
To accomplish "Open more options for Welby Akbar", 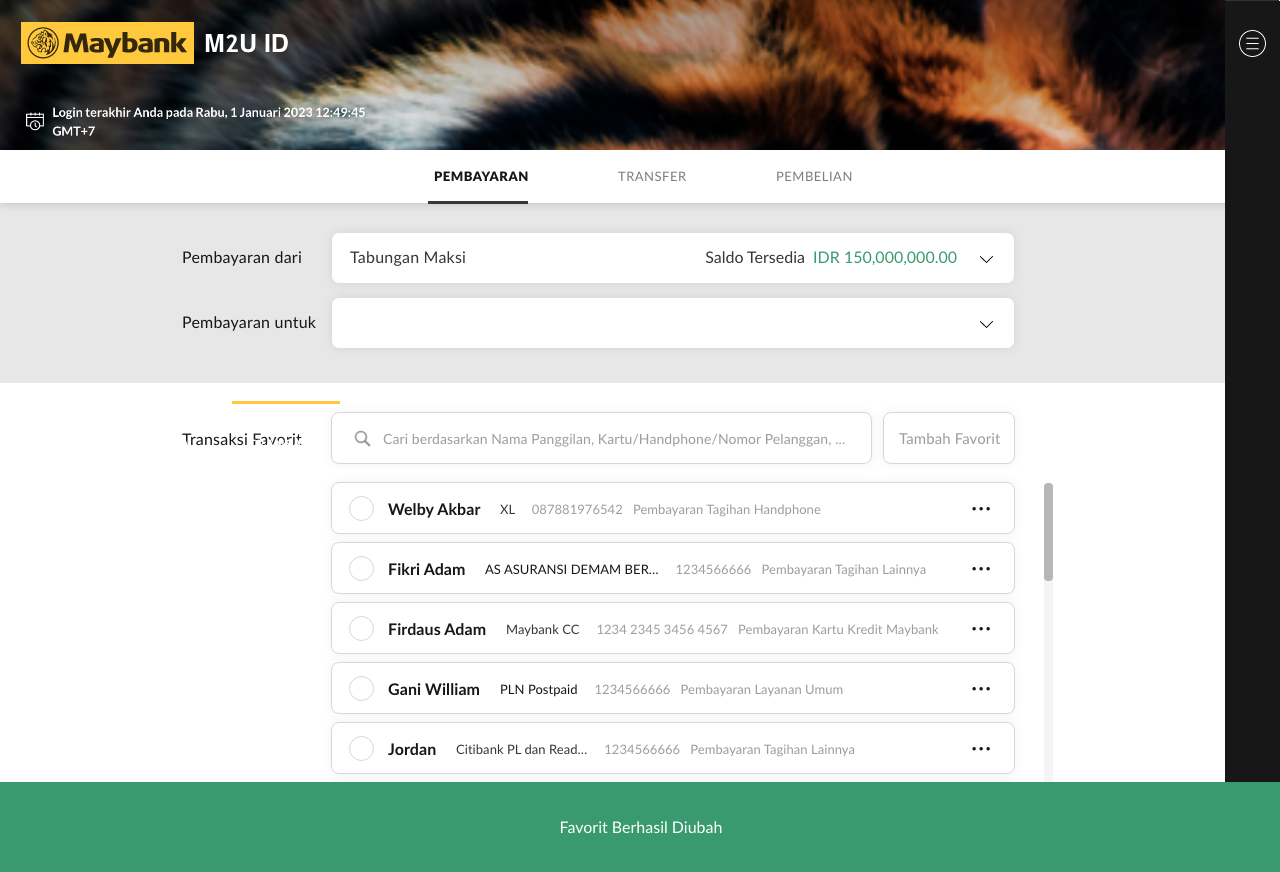I will point(981,509).
